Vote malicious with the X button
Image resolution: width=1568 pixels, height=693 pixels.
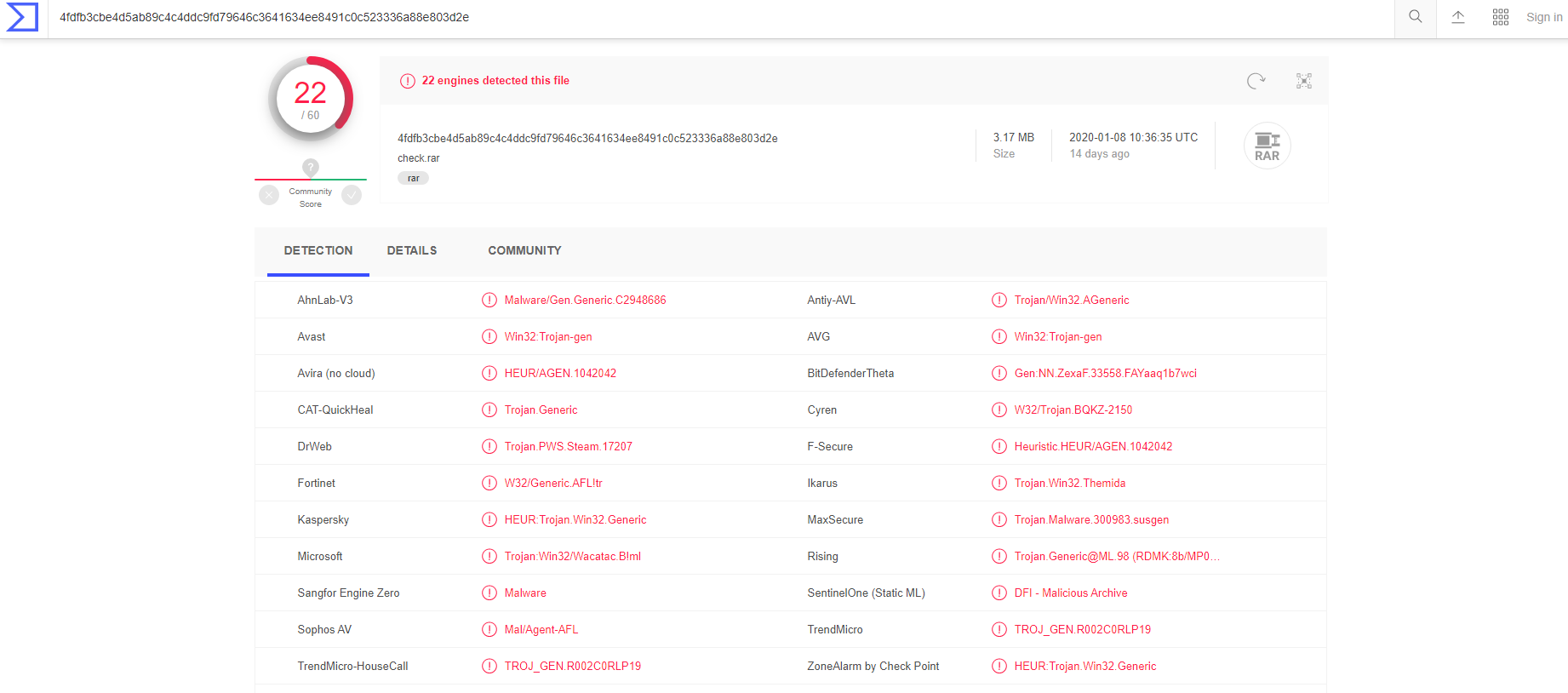click(x=269, y=196)
